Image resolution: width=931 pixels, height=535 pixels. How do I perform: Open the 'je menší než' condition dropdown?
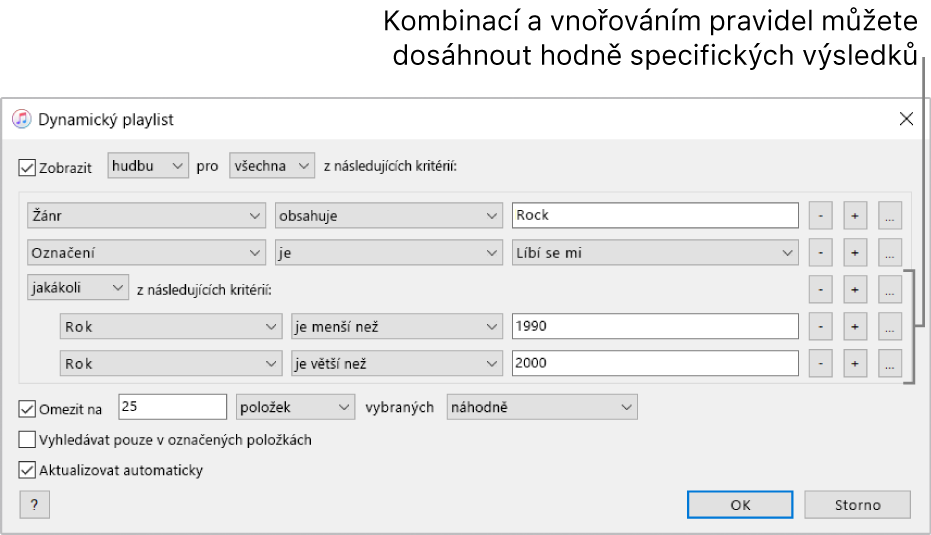click(x=397, y=327)
